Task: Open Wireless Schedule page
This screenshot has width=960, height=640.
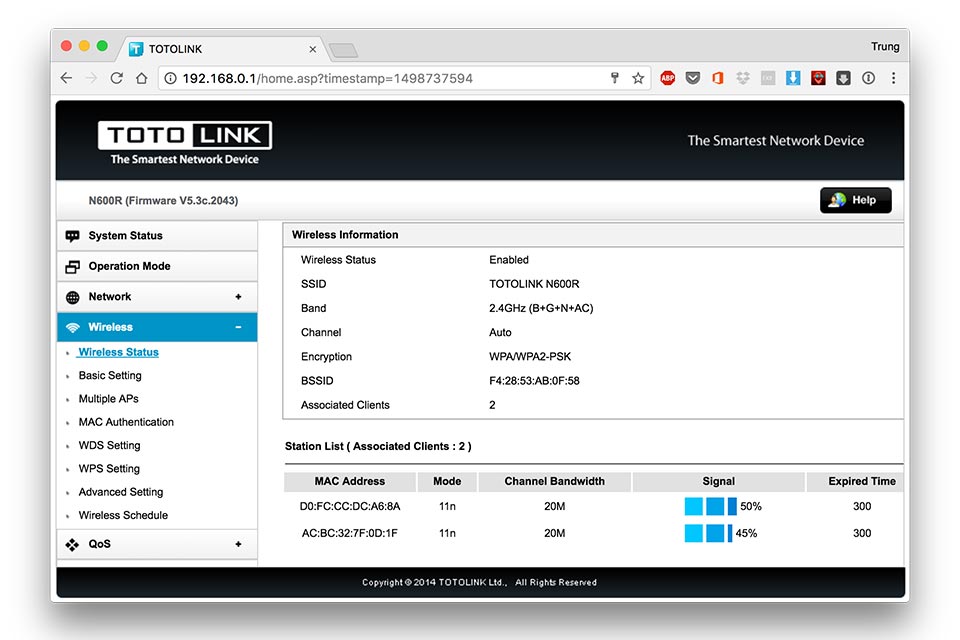Action: pos(123,515)
